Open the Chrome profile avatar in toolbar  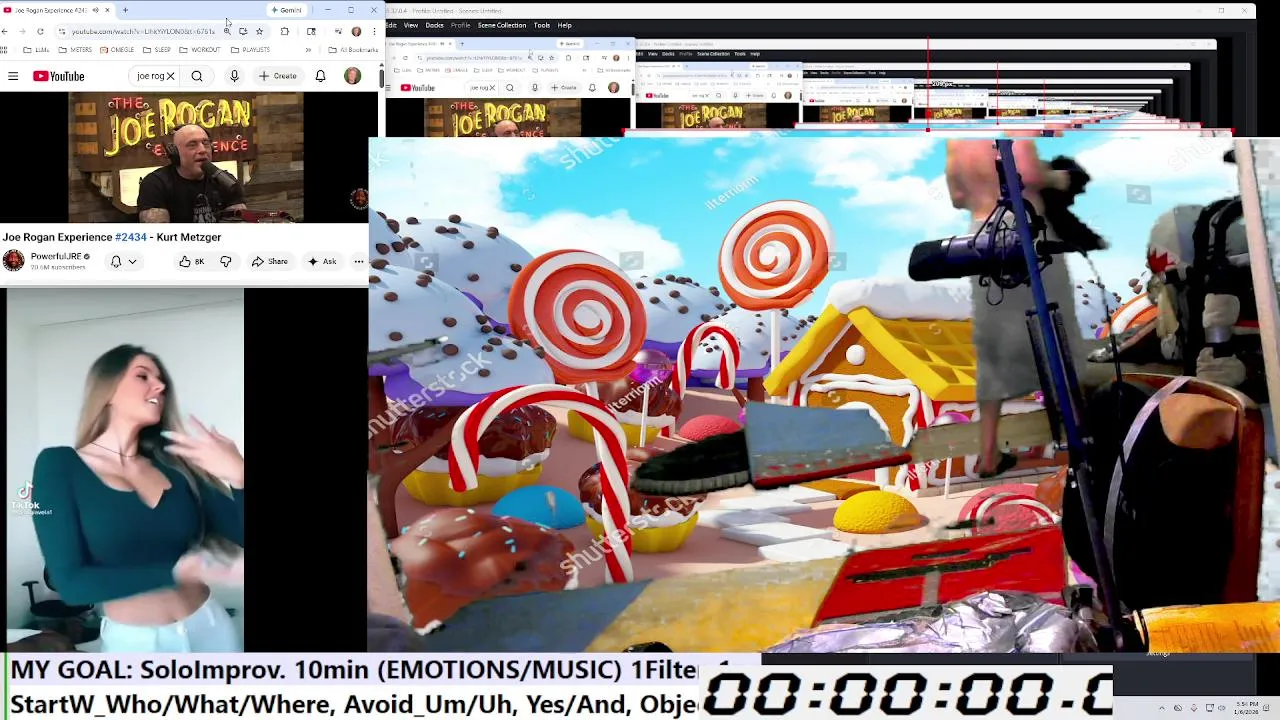356,31
